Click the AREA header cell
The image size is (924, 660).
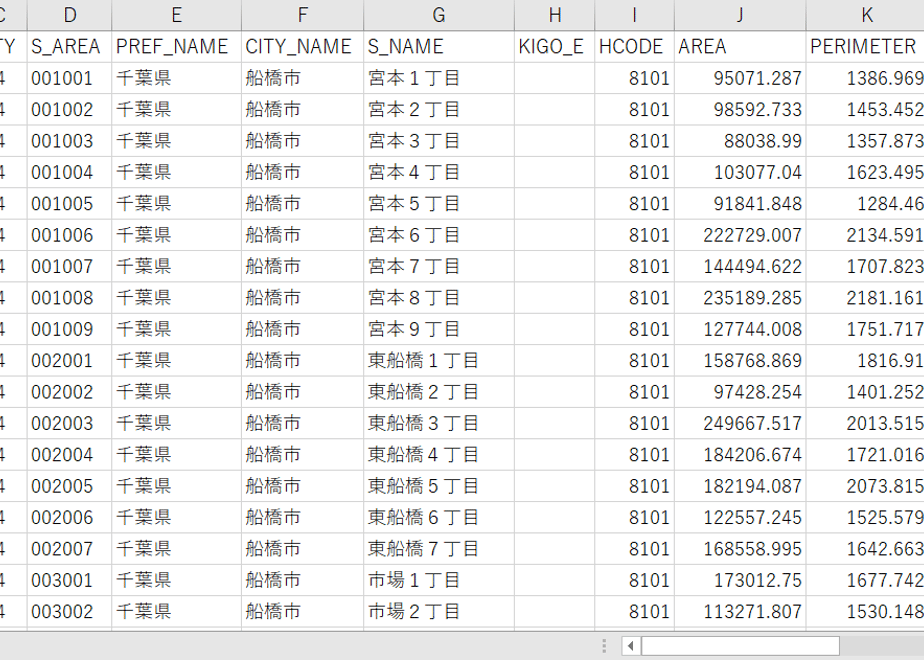[740, 47]
